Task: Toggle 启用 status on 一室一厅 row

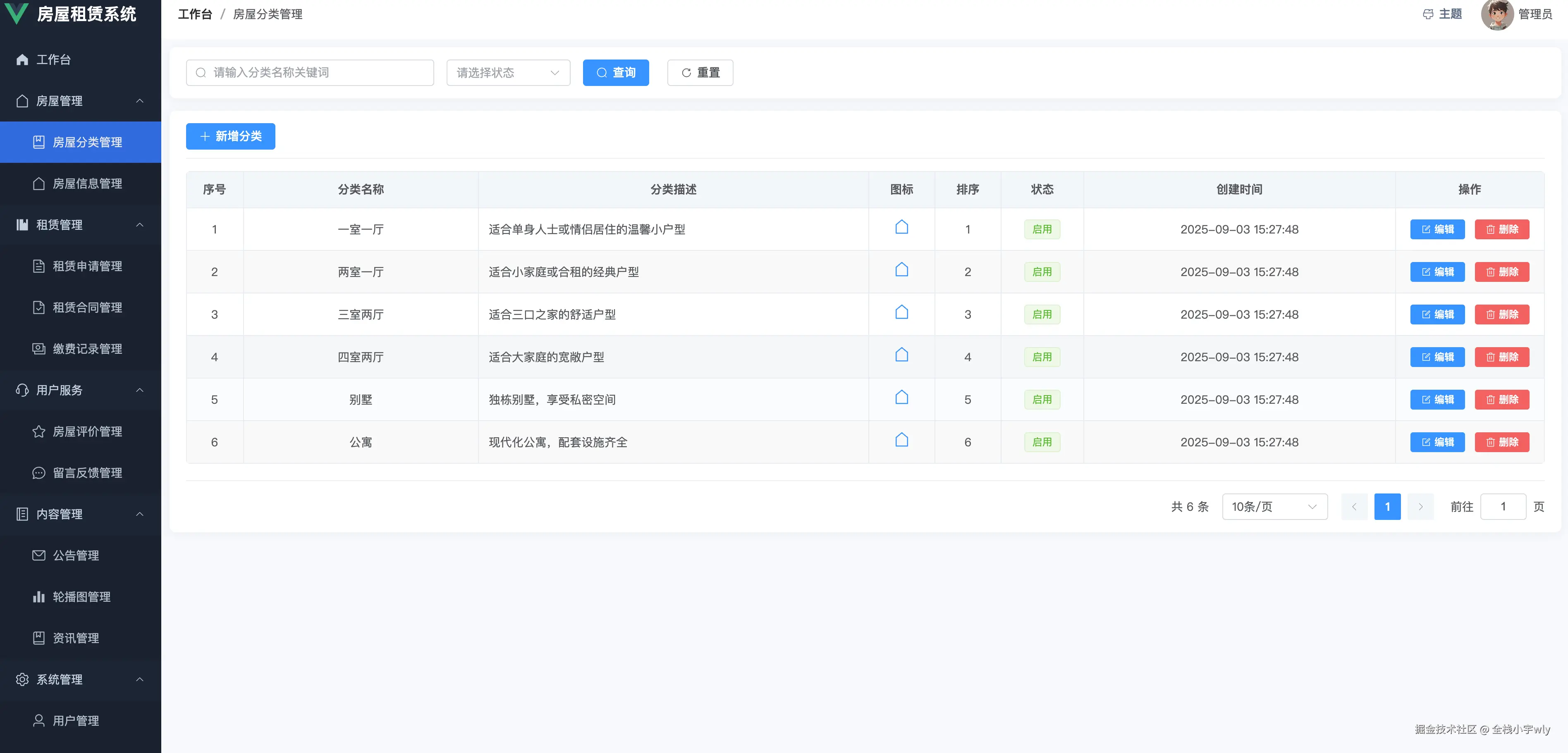Action: (1042, 229)
